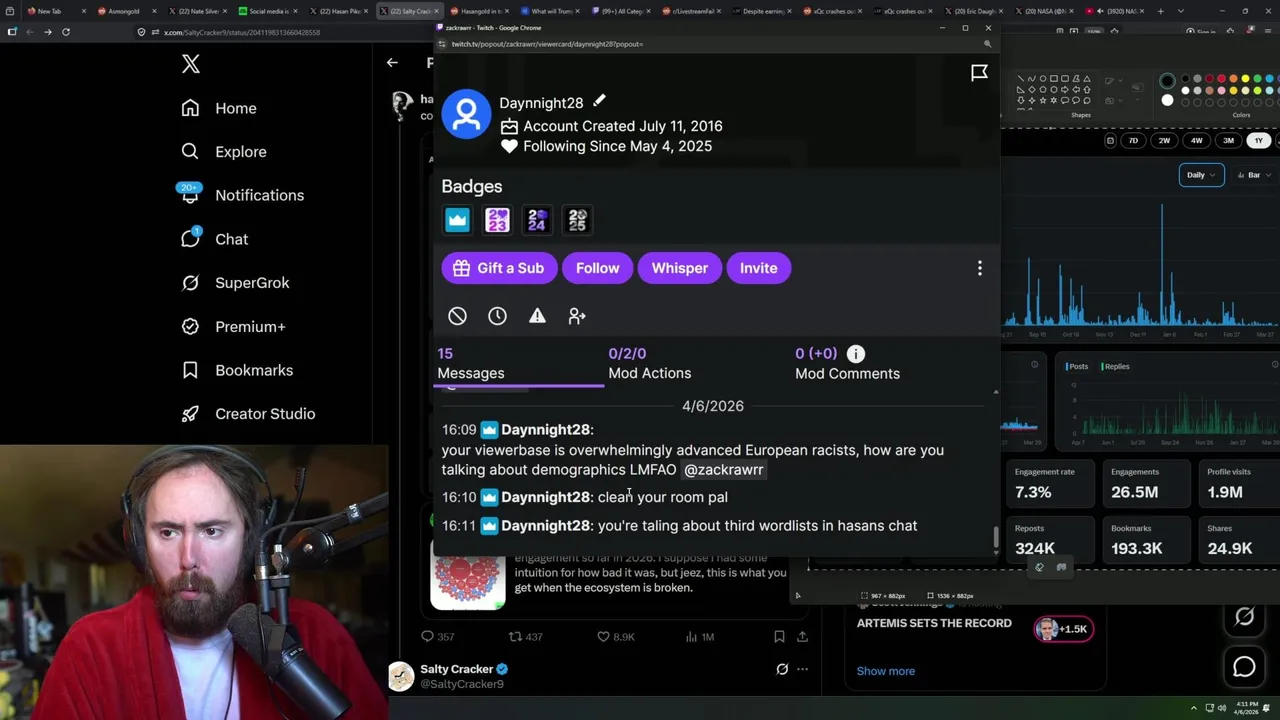Click Show more under trending

pyautogui.click(x=886, y=671)
